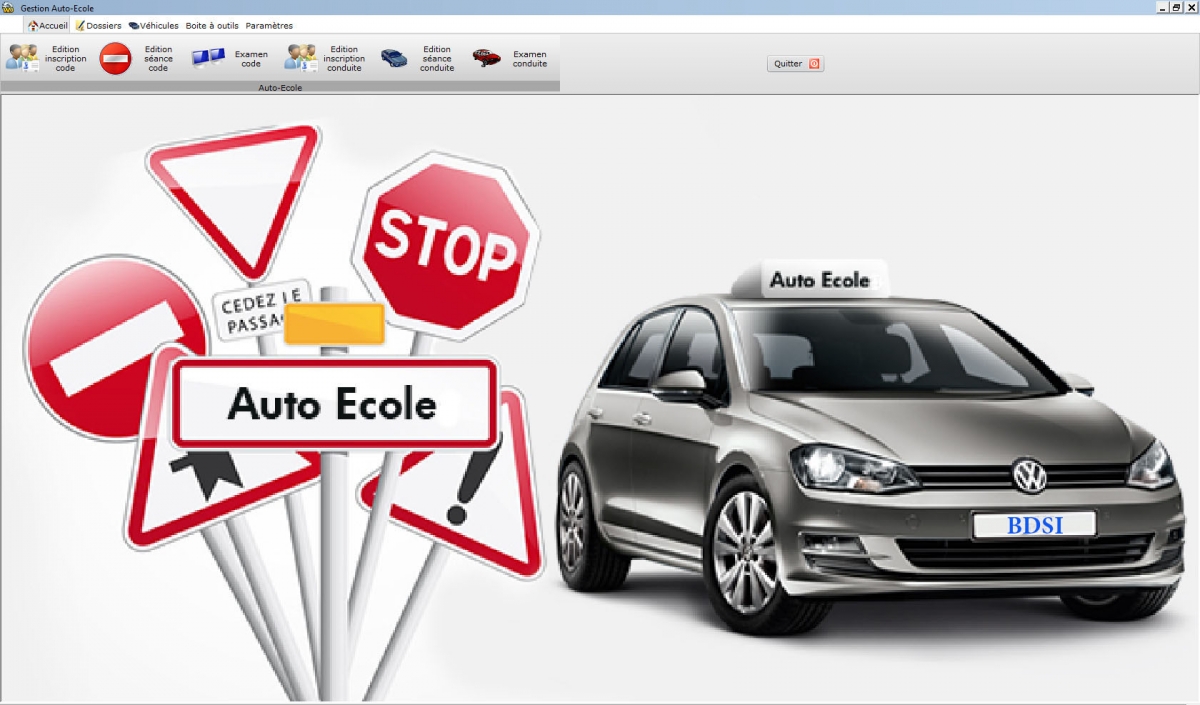Click the red power icon on Quitter

coord(814,64)
